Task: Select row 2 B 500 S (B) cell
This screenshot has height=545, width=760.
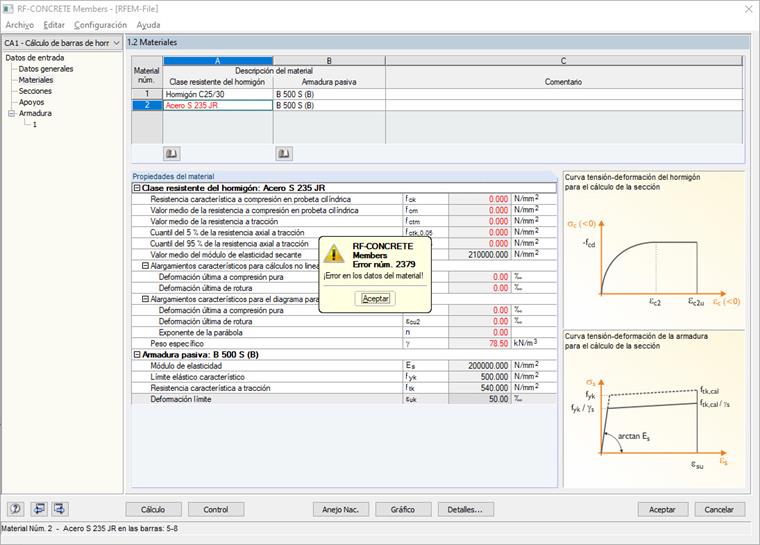Action: click(329, 105)
